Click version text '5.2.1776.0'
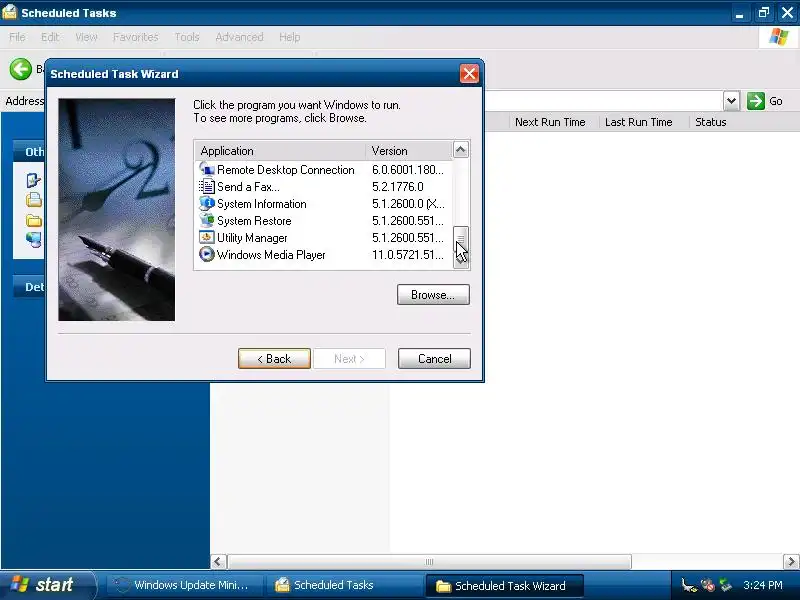 coord(397,186)
